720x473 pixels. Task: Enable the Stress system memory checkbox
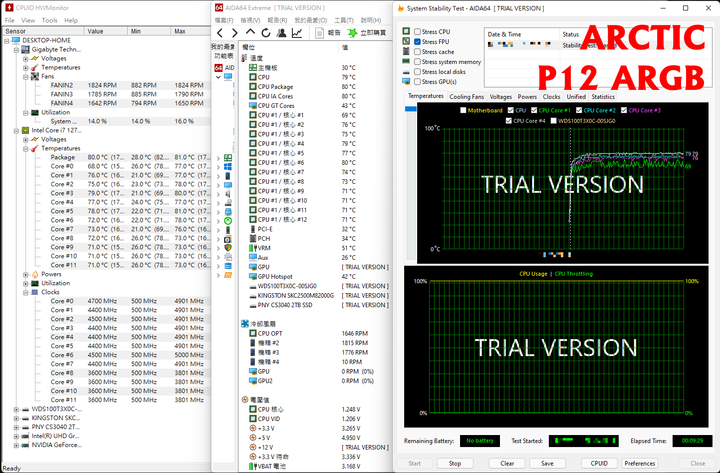pos(417,62)
